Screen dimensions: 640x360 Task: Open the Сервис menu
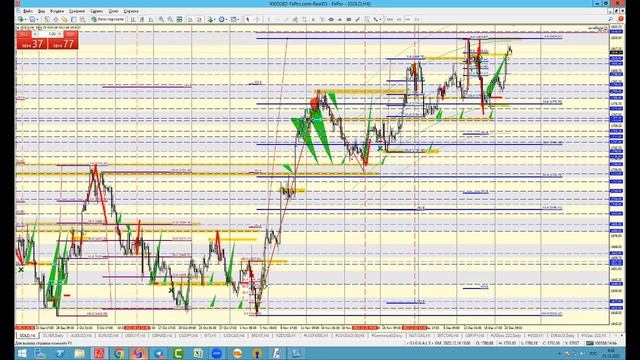click(x=96, y=11)
